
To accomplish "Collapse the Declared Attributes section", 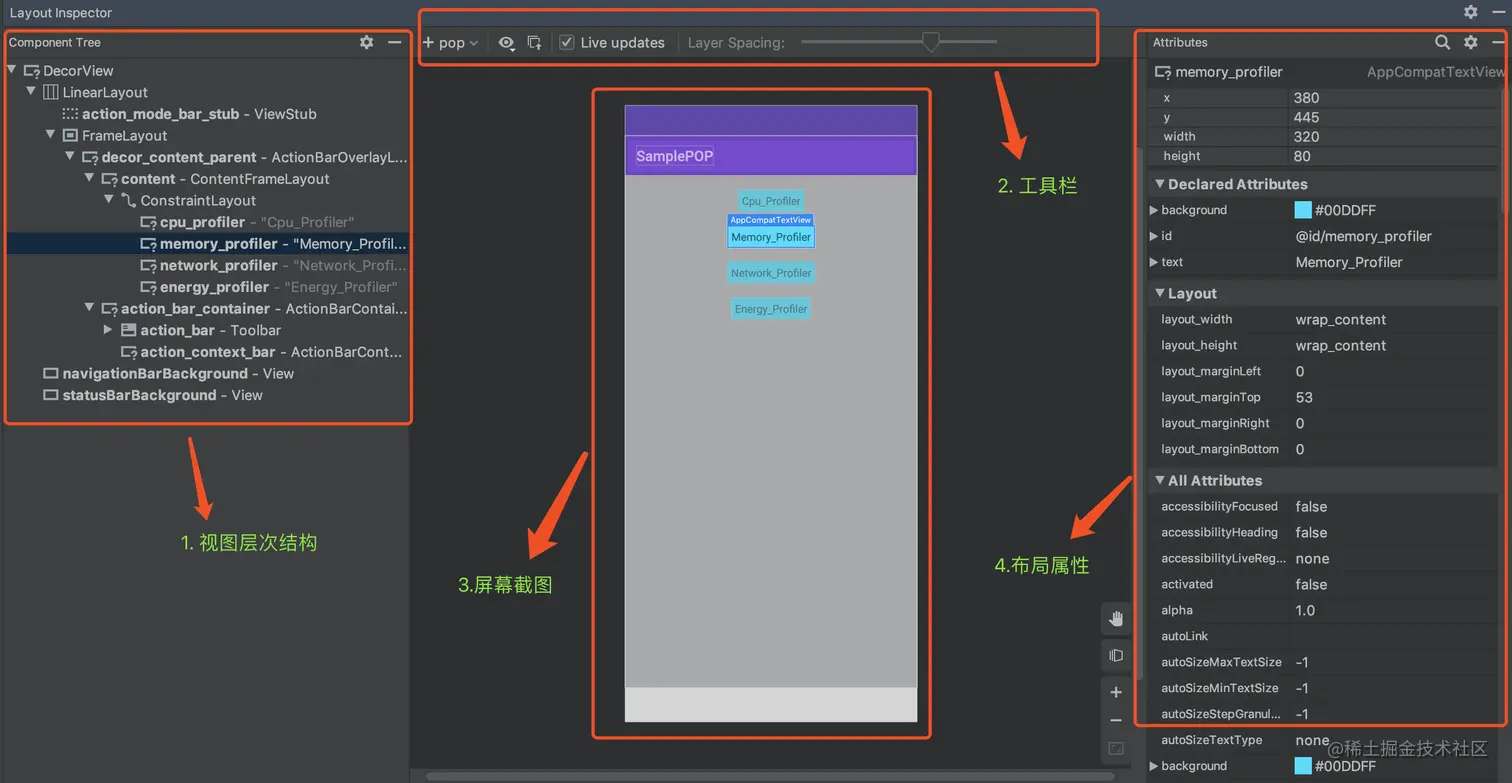I will pyautogui.click(x=1161, y=184).
